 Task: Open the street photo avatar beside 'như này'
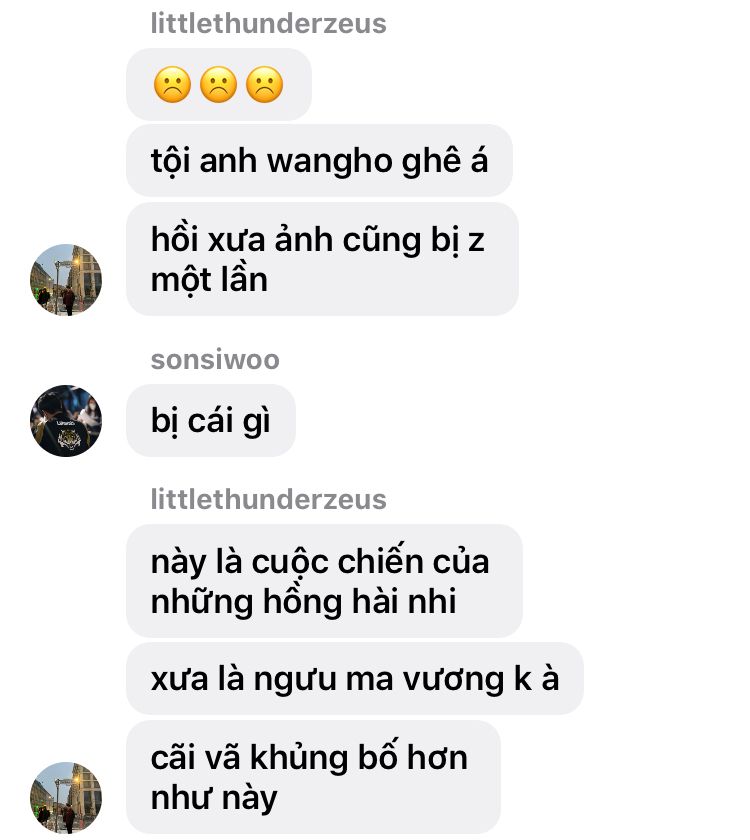coord(66,797)
